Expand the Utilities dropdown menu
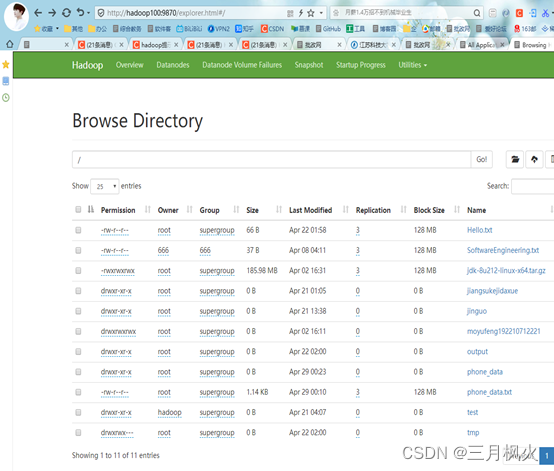The width and height of the screenshot is (554, 471). point(412,65)
